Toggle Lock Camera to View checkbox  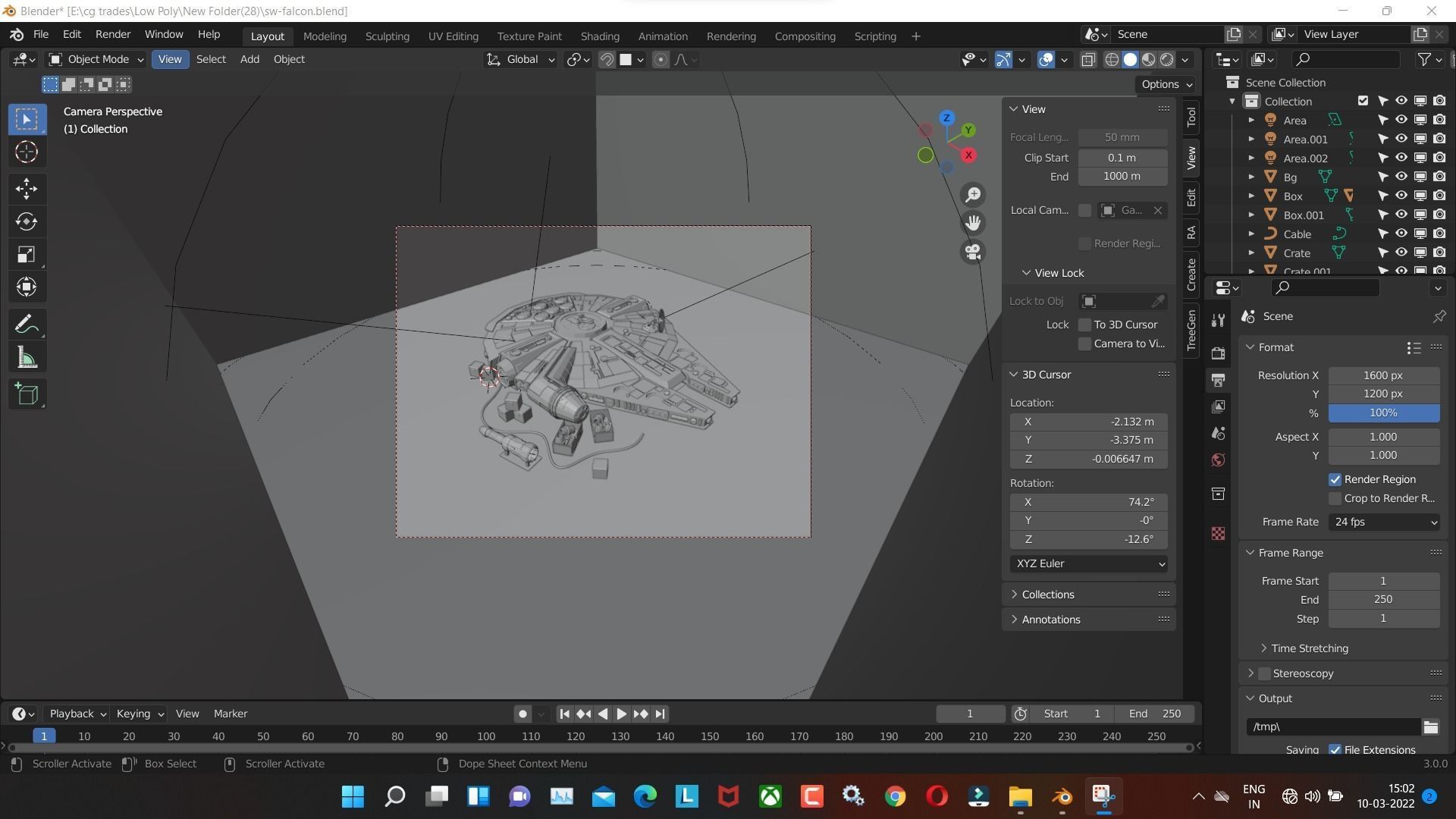pos(1084,344)
